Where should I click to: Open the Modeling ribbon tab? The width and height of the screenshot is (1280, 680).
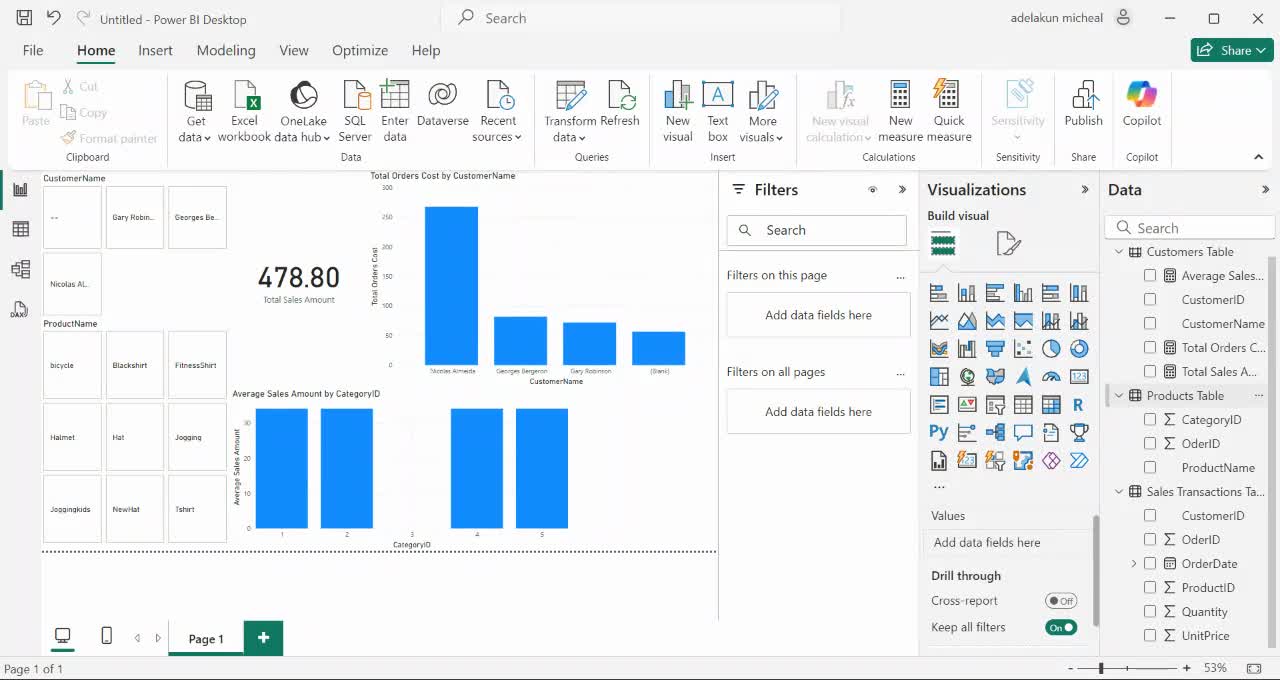point(226,50)
